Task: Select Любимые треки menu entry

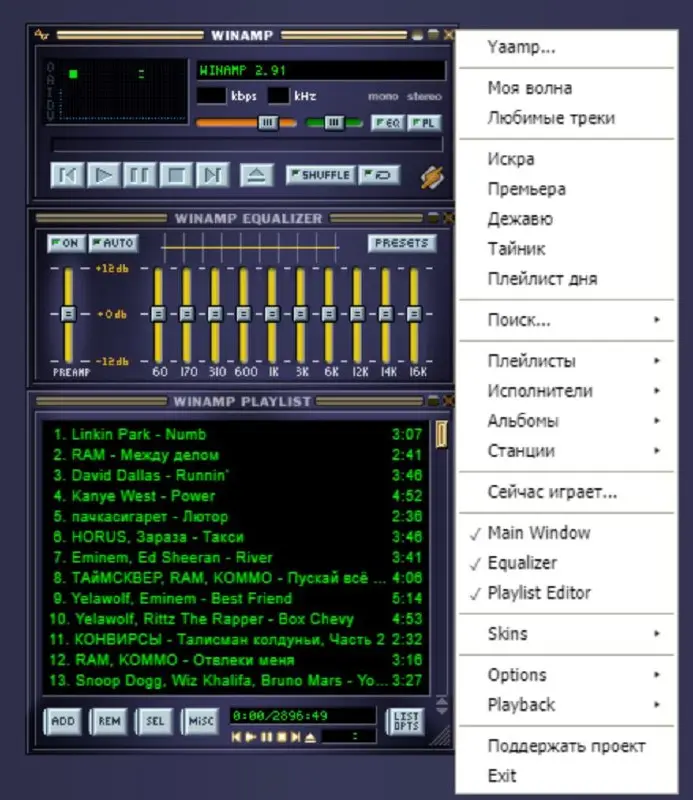Action: point(566,118)
